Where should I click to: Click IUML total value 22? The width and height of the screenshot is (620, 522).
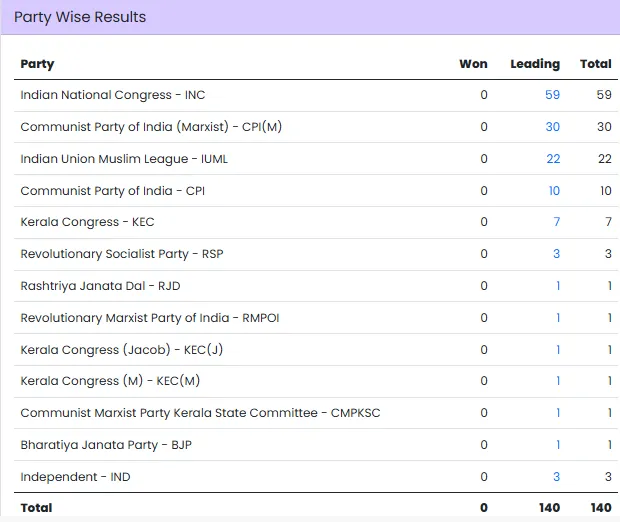(x=605, y=159)
